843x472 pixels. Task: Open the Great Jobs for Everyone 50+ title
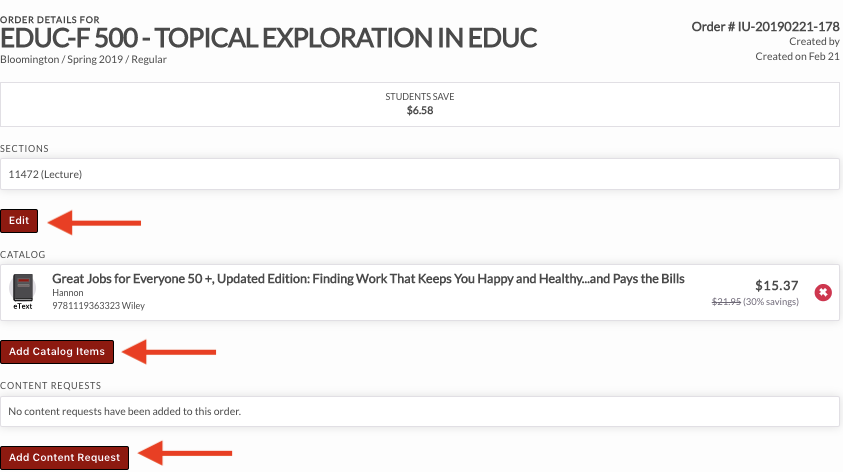368,279
